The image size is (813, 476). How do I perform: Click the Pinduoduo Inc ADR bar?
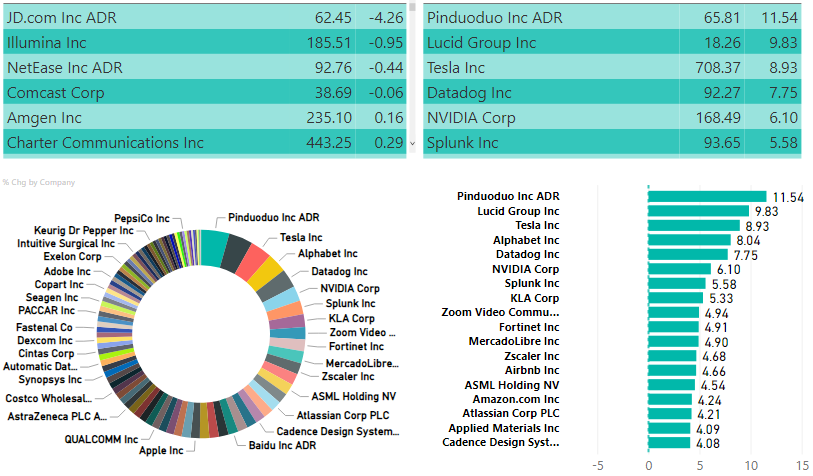pos(707,197)
